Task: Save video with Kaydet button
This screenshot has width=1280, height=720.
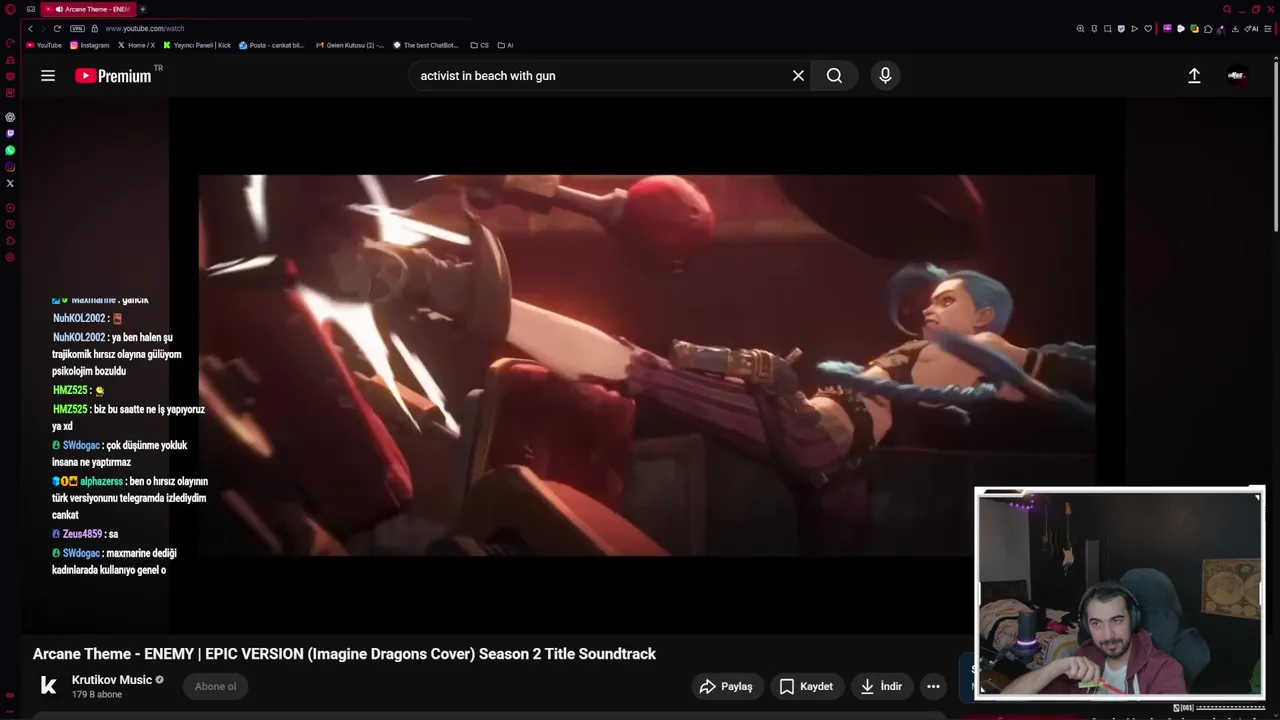Action: 806,686
